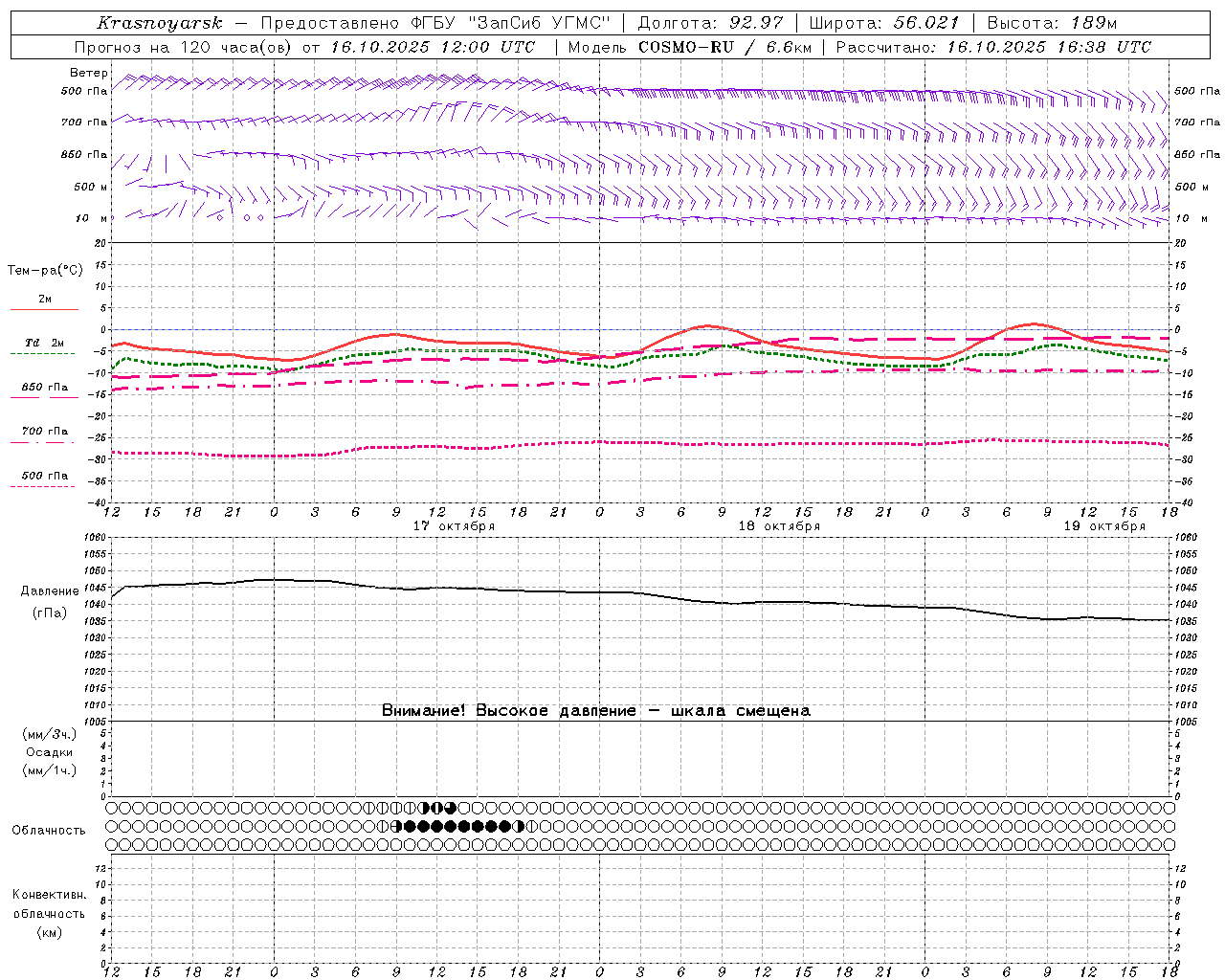This screenshot has height=980, width=1225.
Task: Select the Тем-ра(°C) temperature panel label
Action: 45,271
